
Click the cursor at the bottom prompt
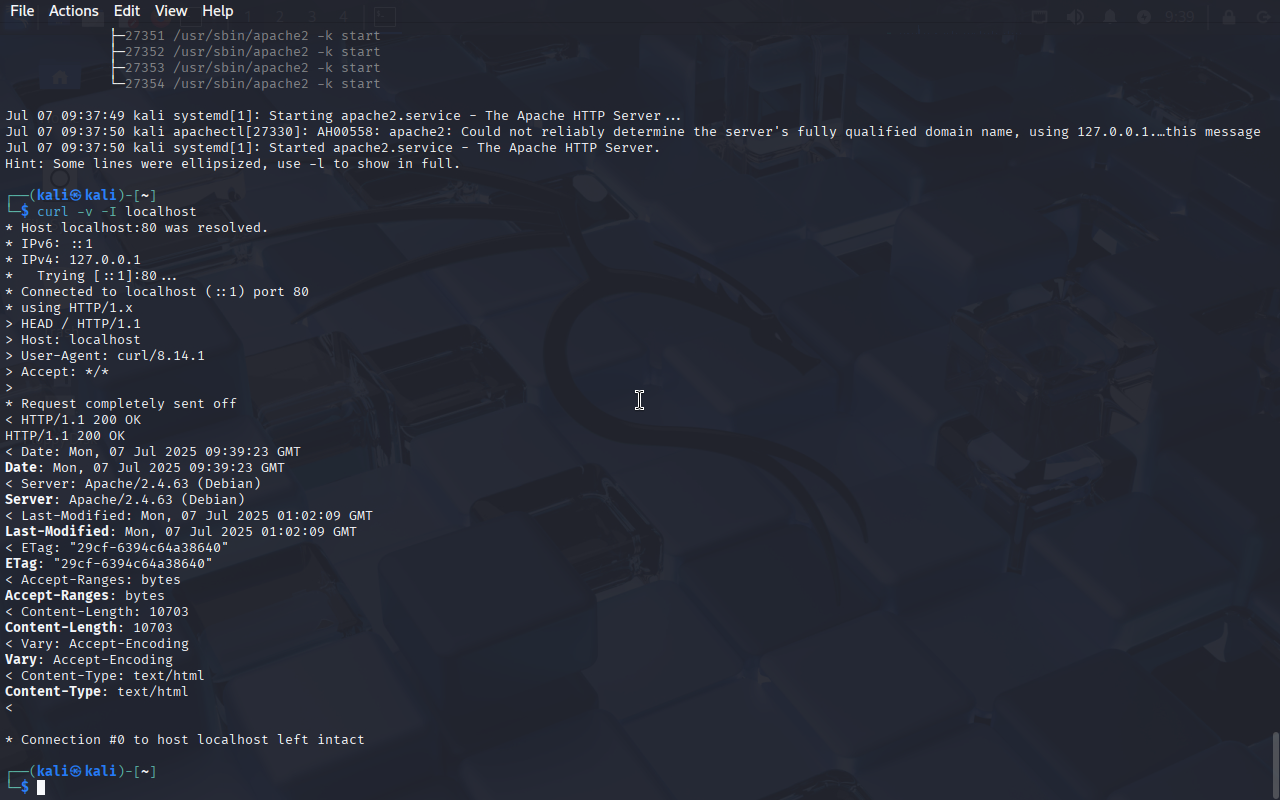[41, 788]
